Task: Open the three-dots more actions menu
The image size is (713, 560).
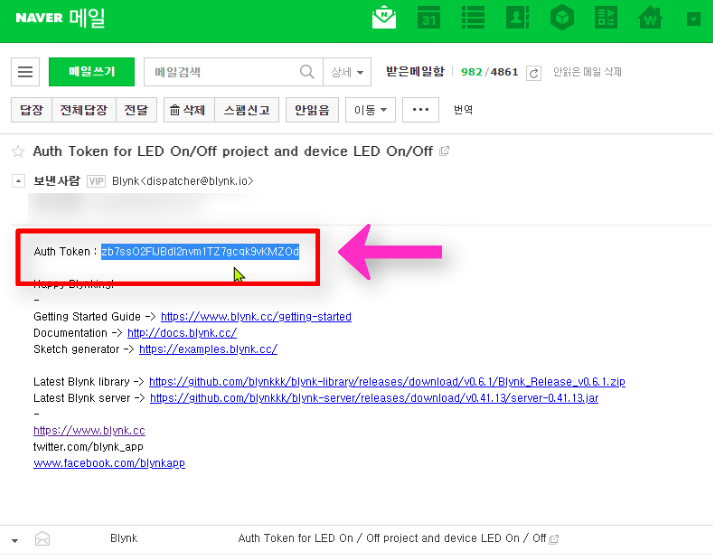Action: pos(420,110)
